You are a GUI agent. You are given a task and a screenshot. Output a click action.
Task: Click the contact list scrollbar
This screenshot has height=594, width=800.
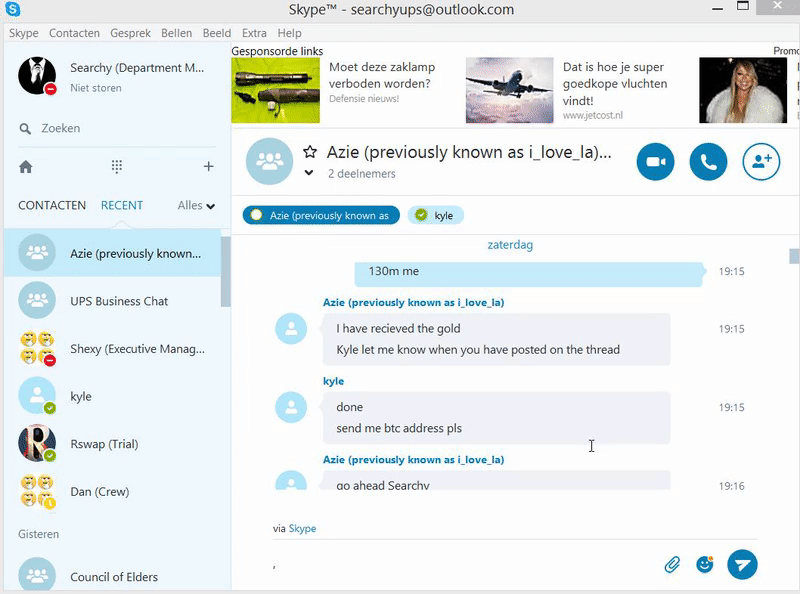click(226, 272)
